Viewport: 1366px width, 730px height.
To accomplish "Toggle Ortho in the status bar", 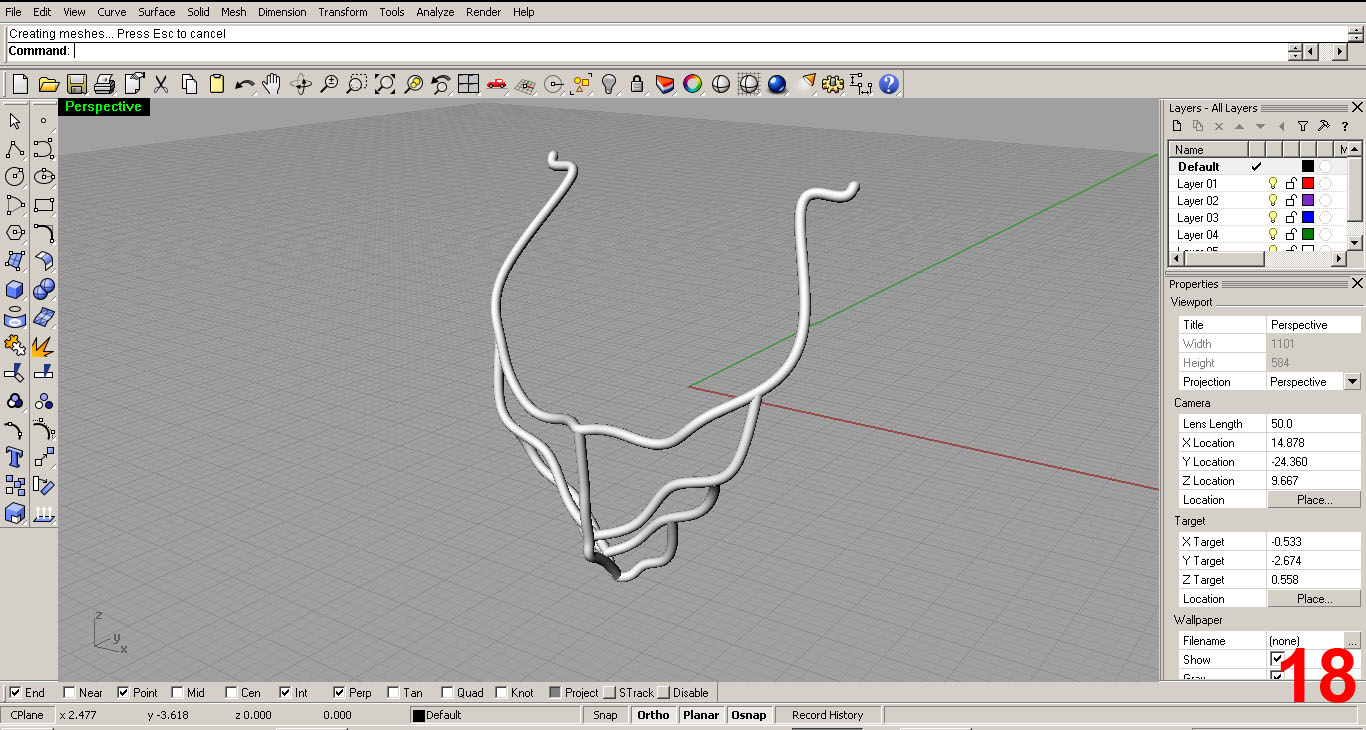I will tap(653, 715).
